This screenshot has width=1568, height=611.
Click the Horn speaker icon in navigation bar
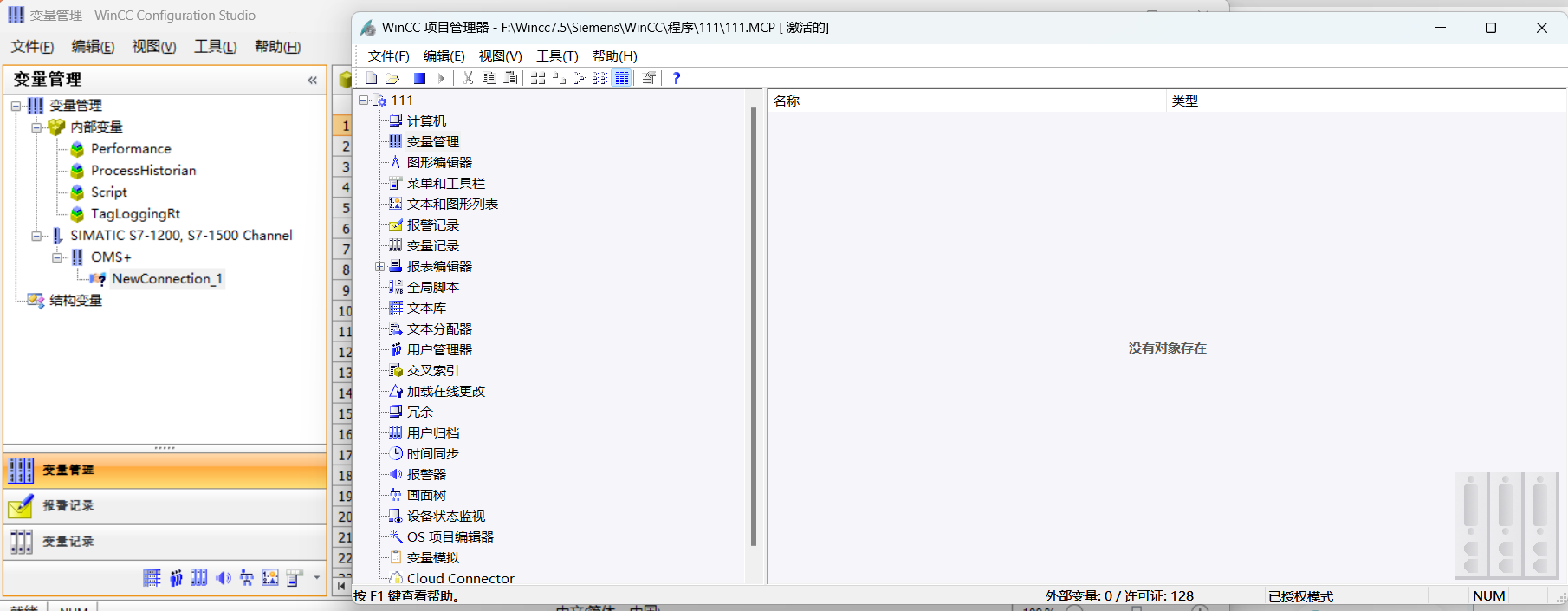coord(224,578)
